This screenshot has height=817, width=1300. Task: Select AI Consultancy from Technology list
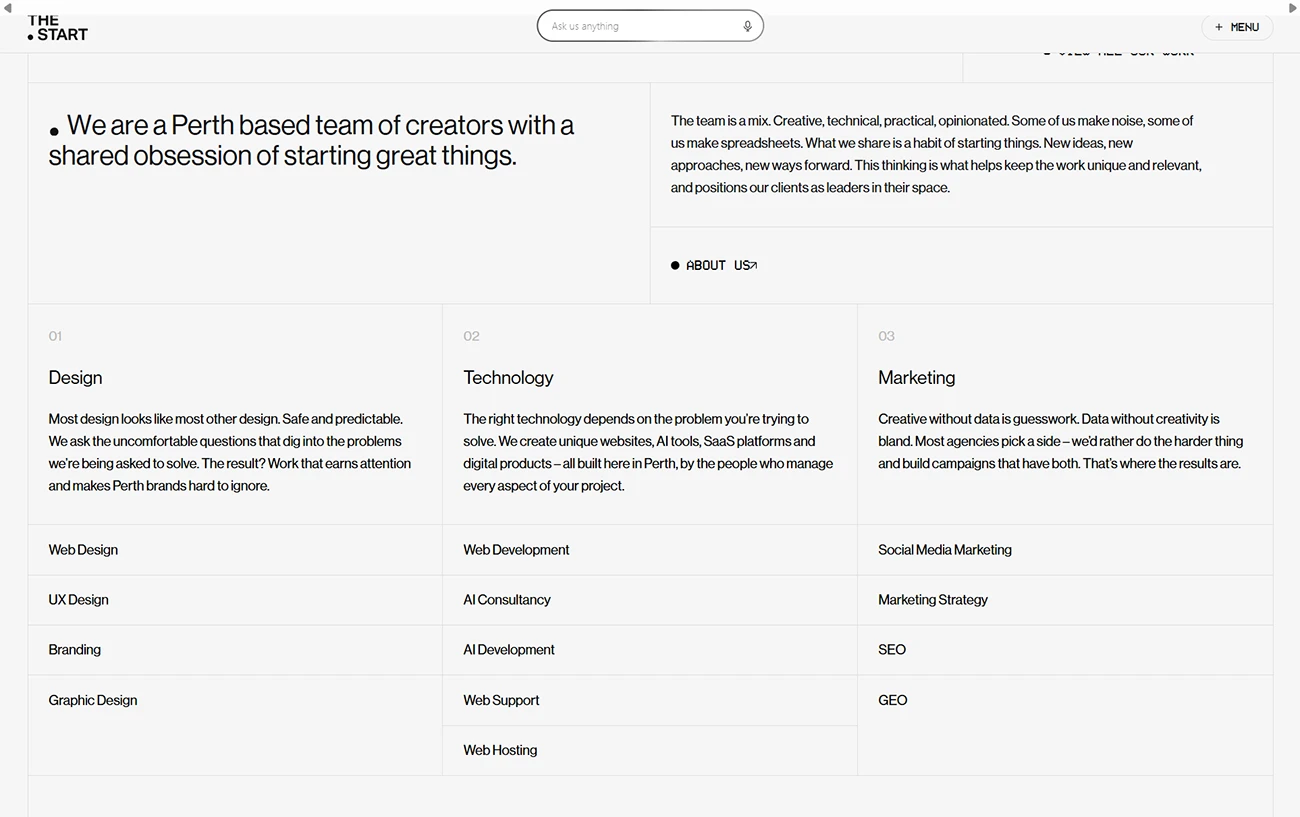pos(507,600)
